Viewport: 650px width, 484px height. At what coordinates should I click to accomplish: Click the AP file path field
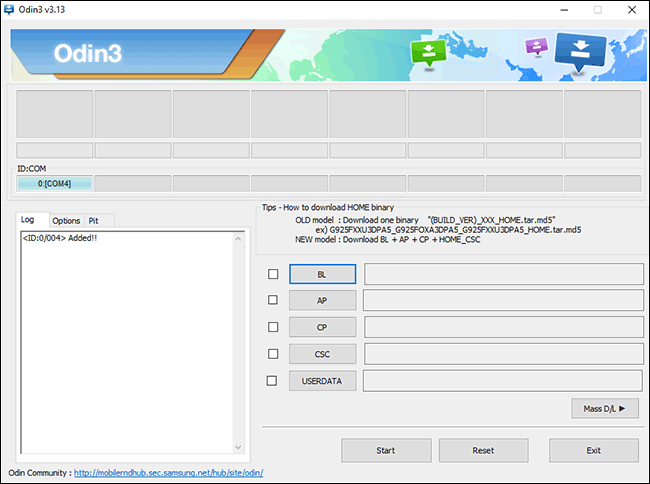click(x=503, y=300)
